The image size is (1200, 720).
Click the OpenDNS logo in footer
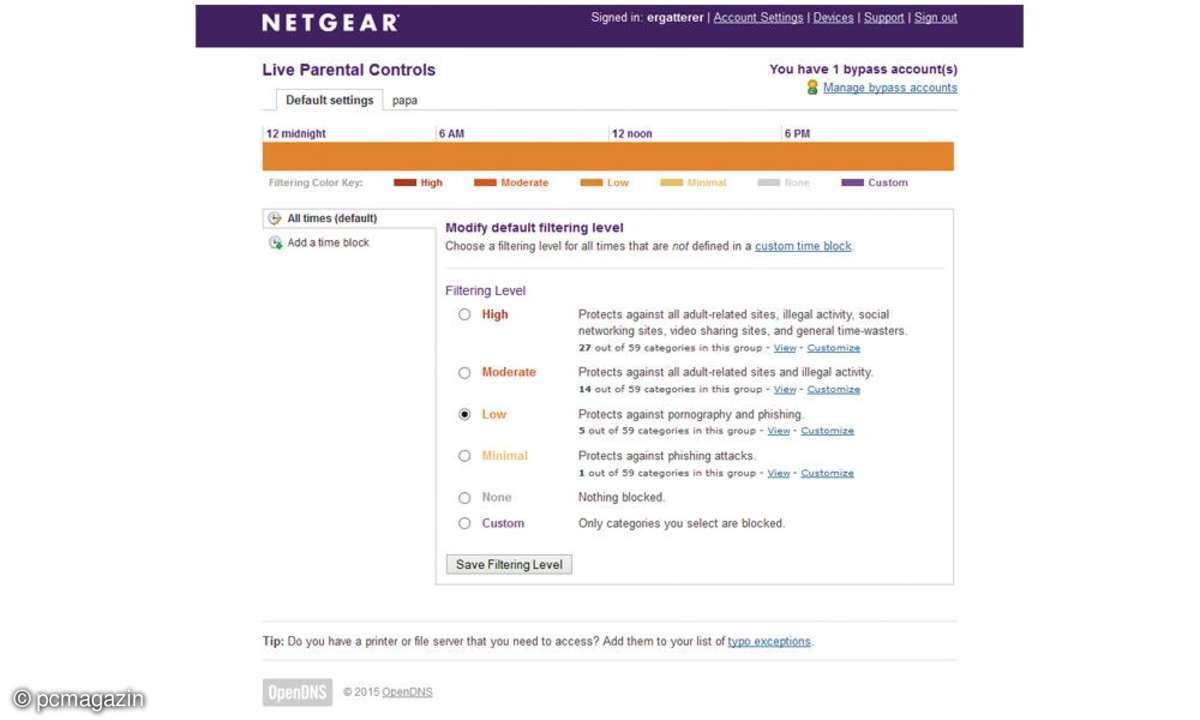point(297,692)
